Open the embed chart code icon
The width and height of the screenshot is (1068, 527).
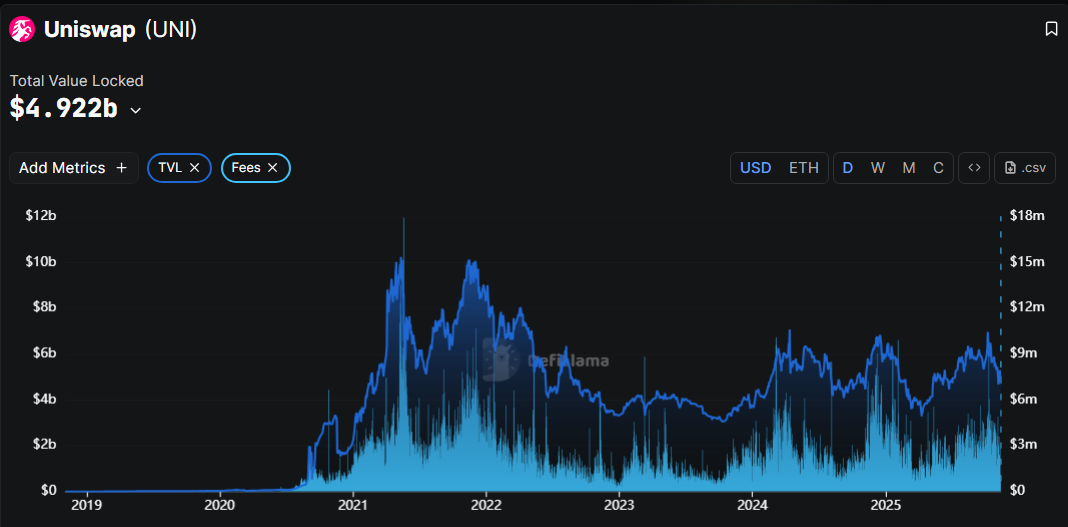974,168
